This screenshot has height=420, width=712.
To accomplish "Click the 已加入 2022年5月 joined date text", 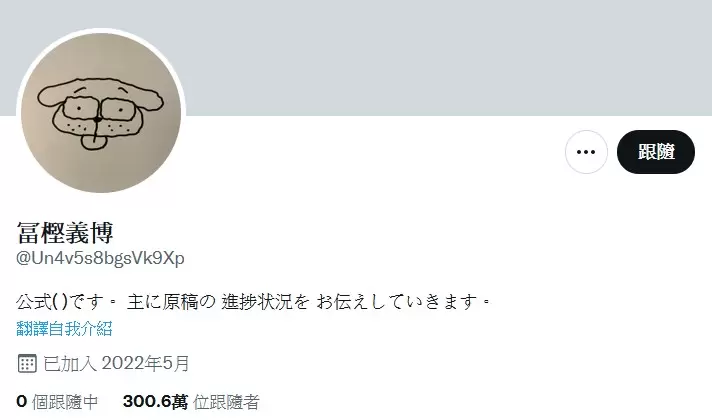I will pyautogui.click(x=116, y=364).
